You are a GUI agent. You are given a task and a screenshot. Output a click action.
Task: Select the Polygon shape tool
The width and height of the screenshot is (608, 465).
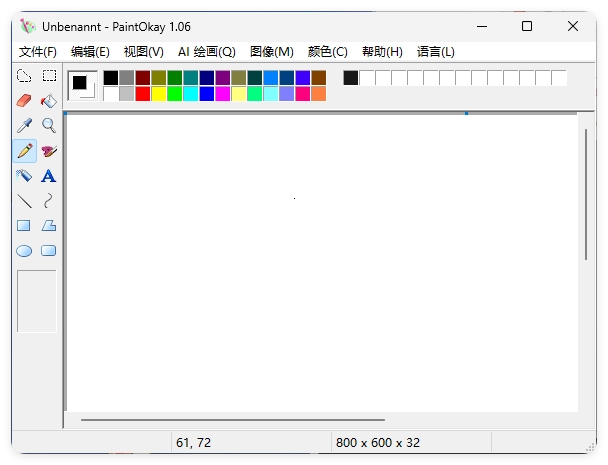[x=48, y=226]
